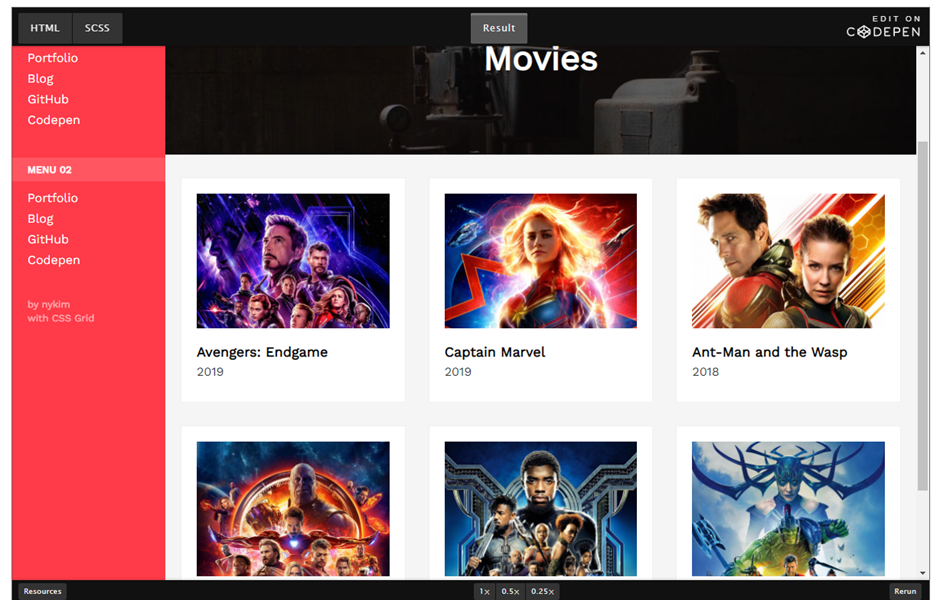
Task: Open Codepen link under Menu 02
Action: [53, 260]
